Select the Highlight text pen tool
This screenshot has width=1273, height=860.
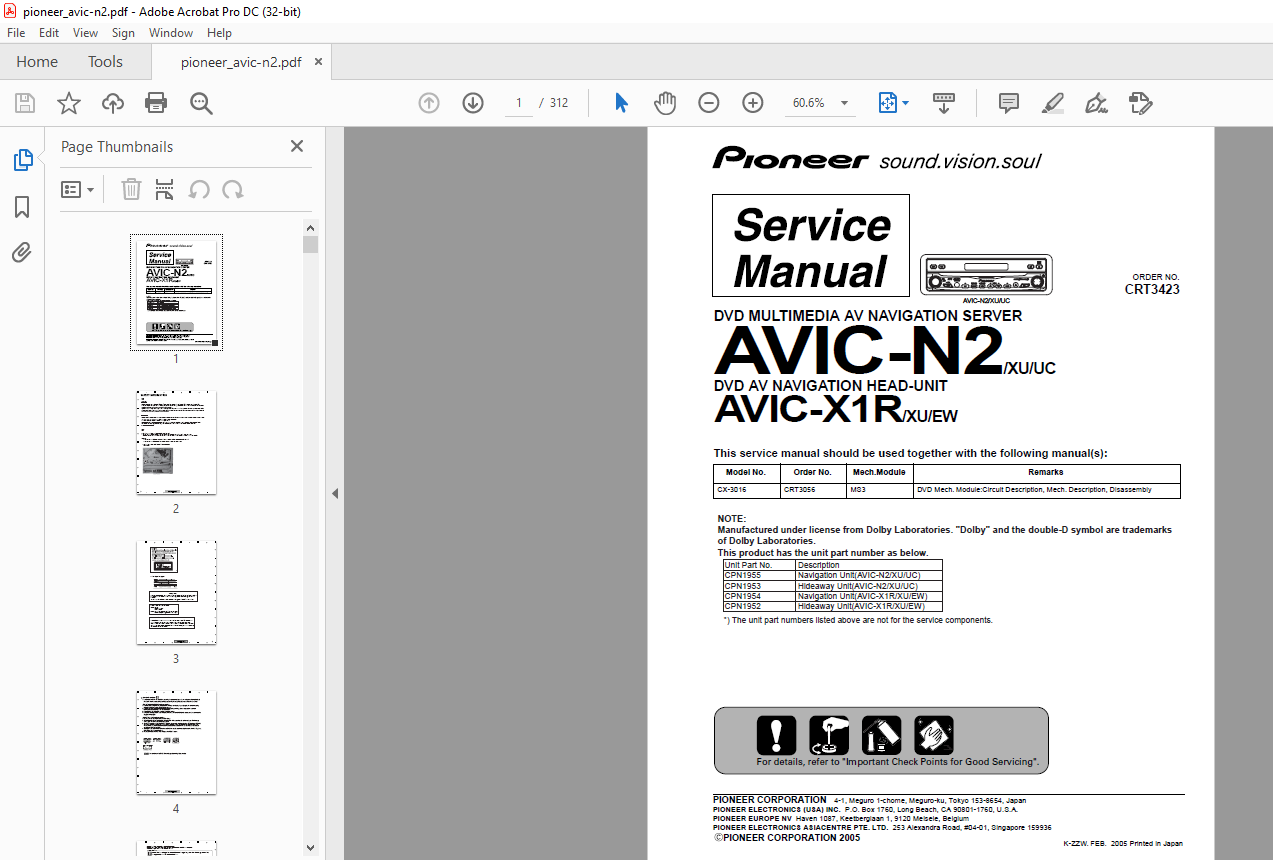[x=1052, y=103]
